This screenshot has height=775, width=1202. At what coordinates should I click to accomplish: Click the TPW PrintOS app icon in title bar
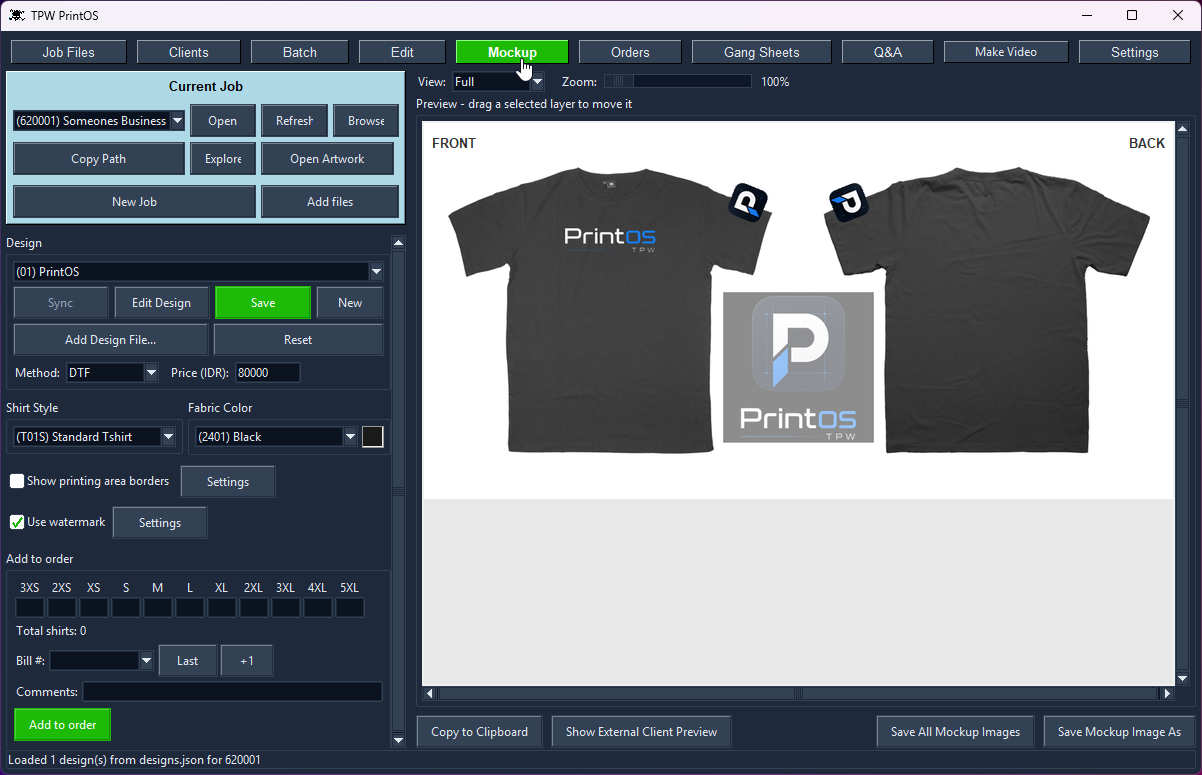tap(17, 15)
